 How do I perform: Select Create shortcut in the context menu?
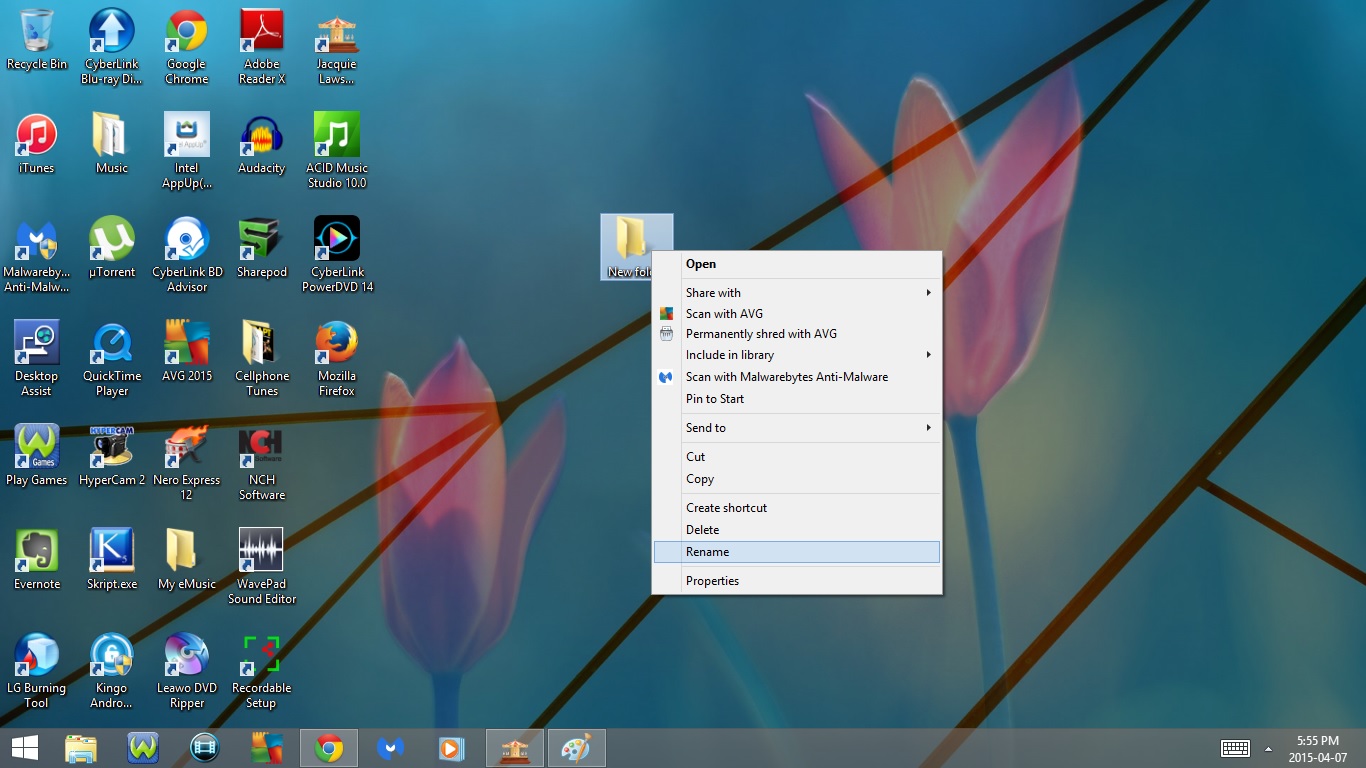[x=796, y=508]
